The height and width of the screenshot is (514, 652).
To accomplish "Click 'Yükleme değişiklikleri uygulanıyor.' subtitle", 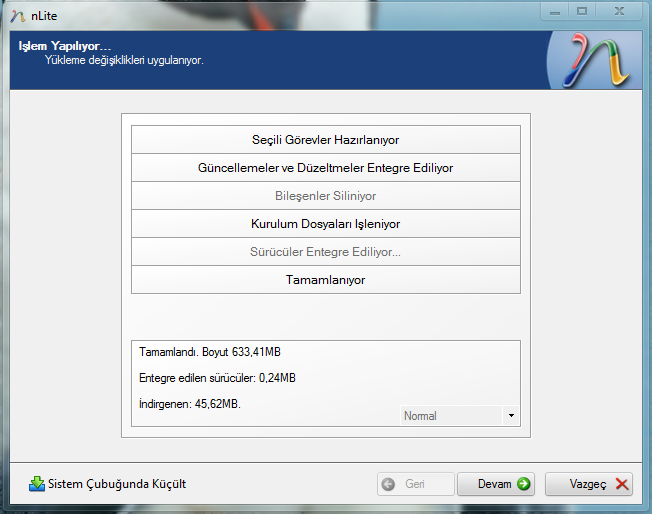I will tap(124, 60).
